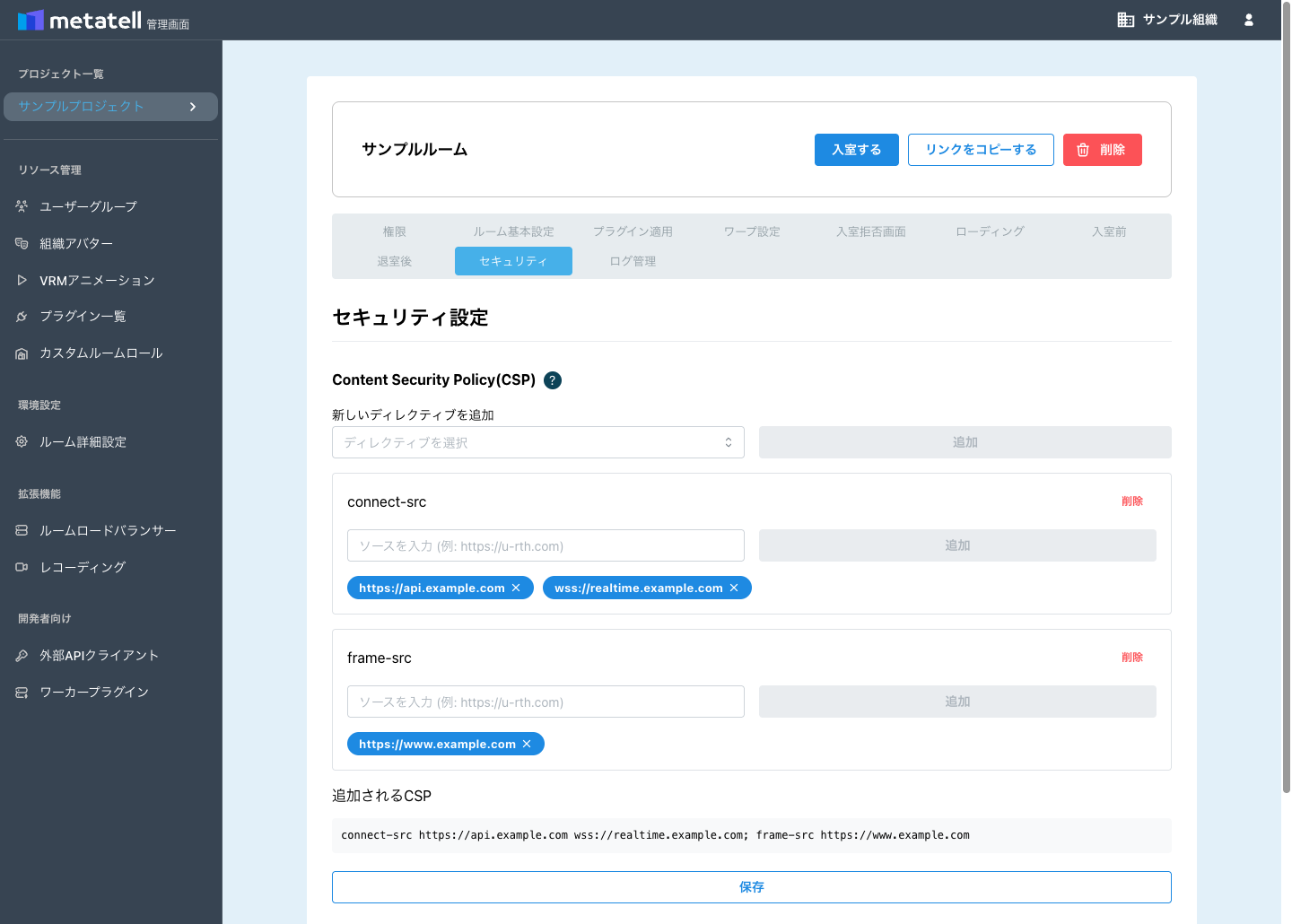
Task: Click 追加 button in frame-src section
Action: pyautogui.click(x=957, y=702)
